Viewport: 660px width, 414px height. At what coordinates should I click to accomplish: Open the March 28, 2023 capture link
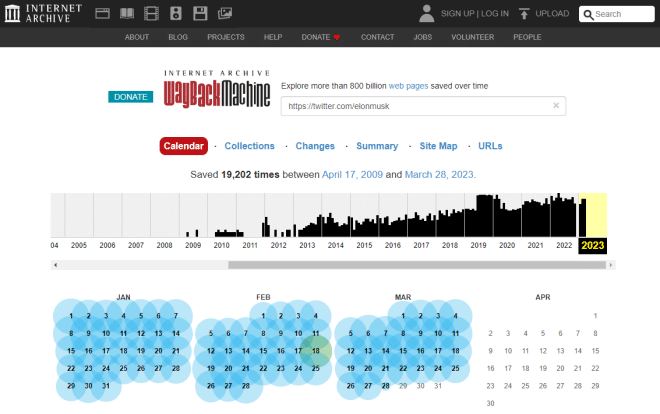(439, 175)
